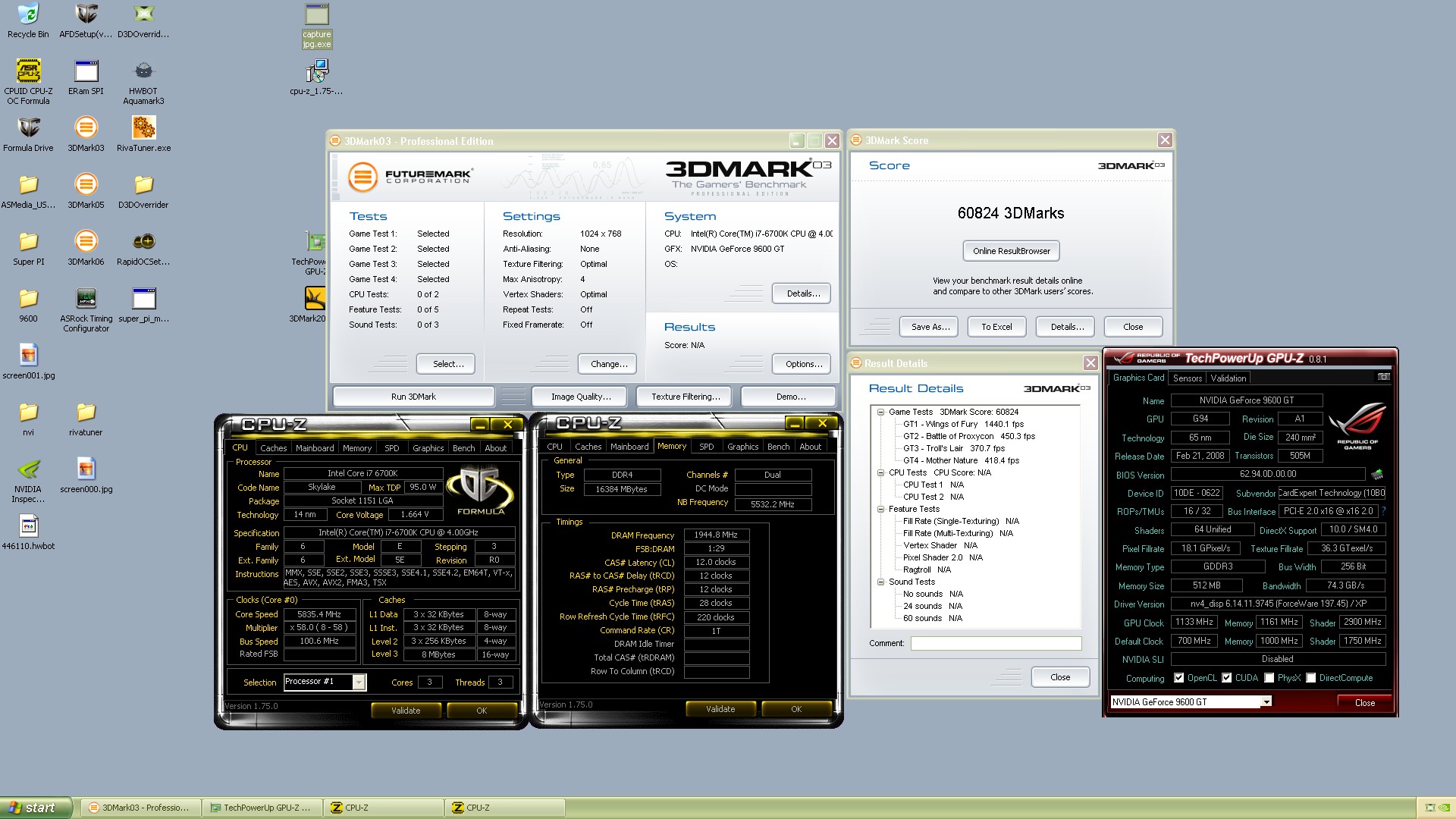This screenshot has width=1456, height=819.
Task: Click Select... button under Tests
Action: (x=447, y=364)
